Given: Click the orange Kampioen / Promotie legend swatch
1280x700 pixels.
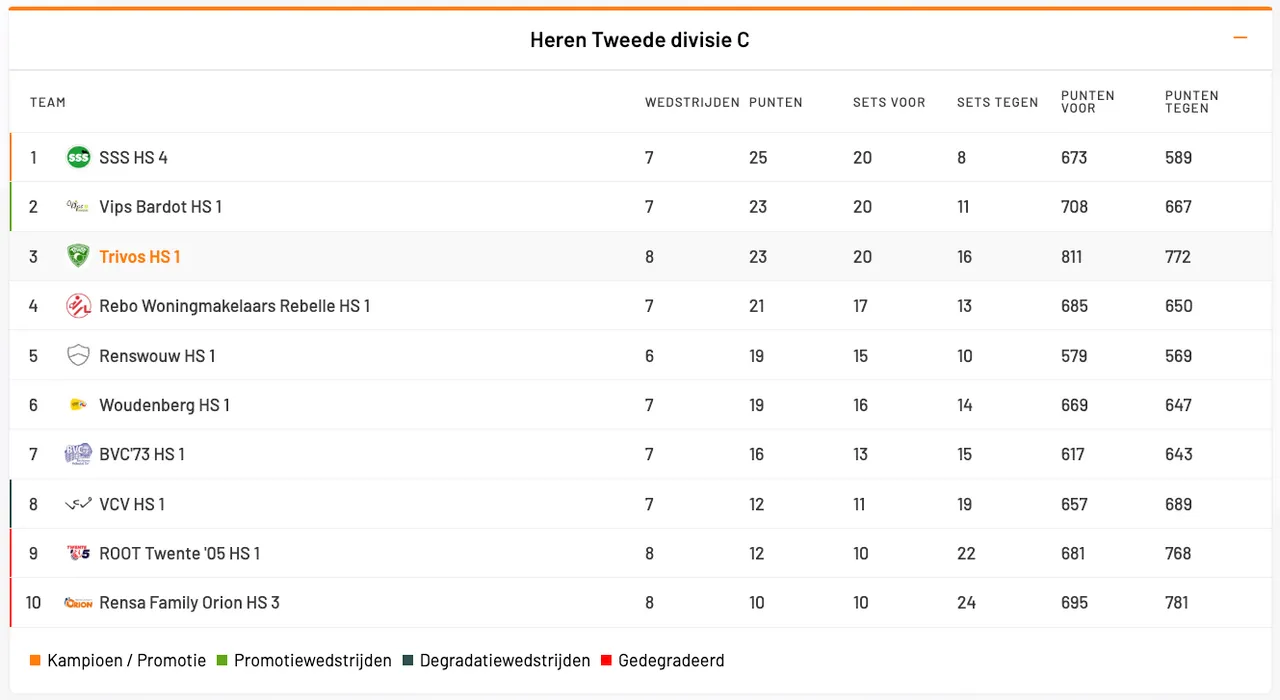Looking at the screenshot, I should click(35, 661).
